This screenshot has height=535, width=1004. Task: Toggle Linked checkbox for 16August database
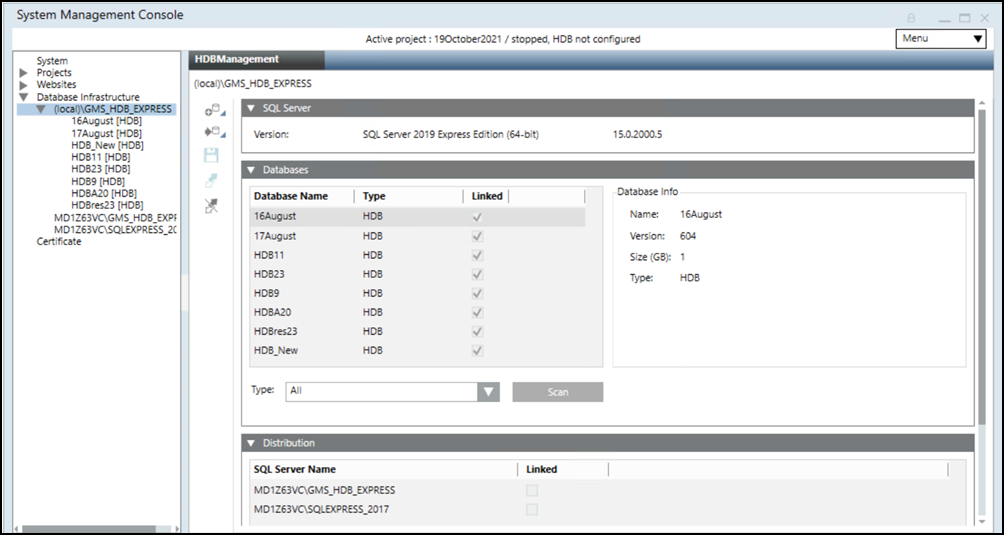(477, 216)
